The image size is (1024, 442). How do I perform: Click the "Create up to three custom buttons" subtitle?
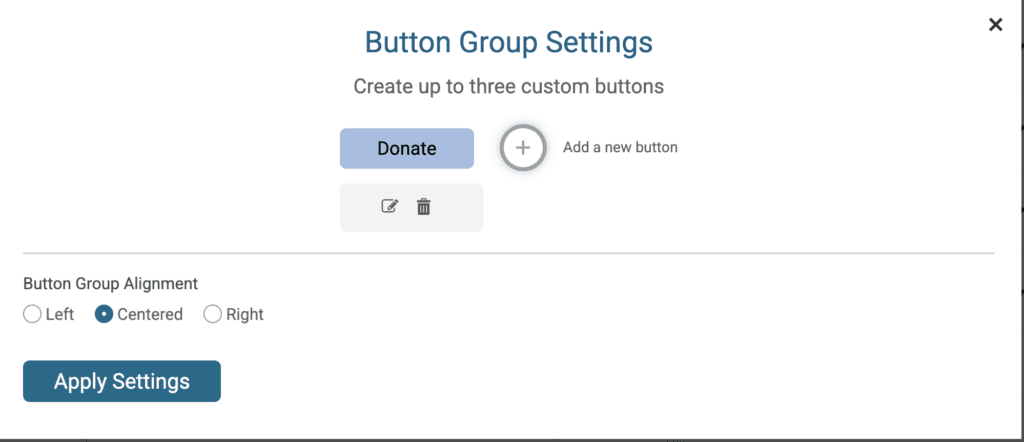pos(509,86)
